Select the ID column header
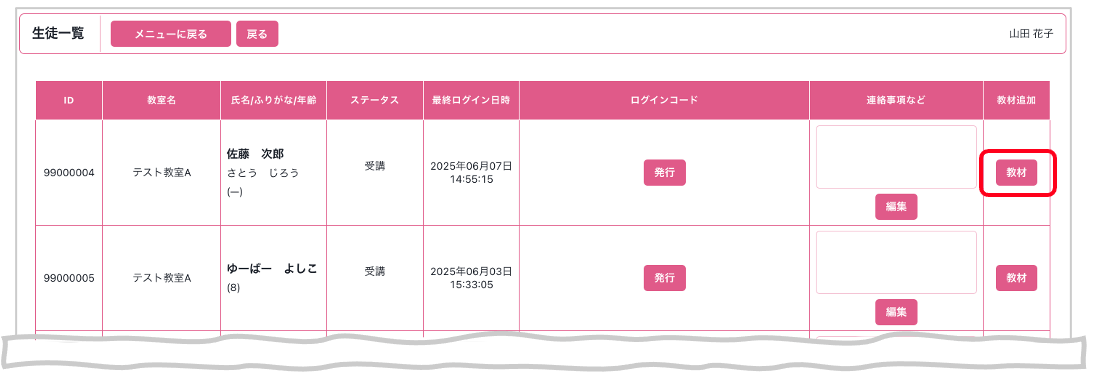Viewport: 1094px width, 384px height. 69,101
